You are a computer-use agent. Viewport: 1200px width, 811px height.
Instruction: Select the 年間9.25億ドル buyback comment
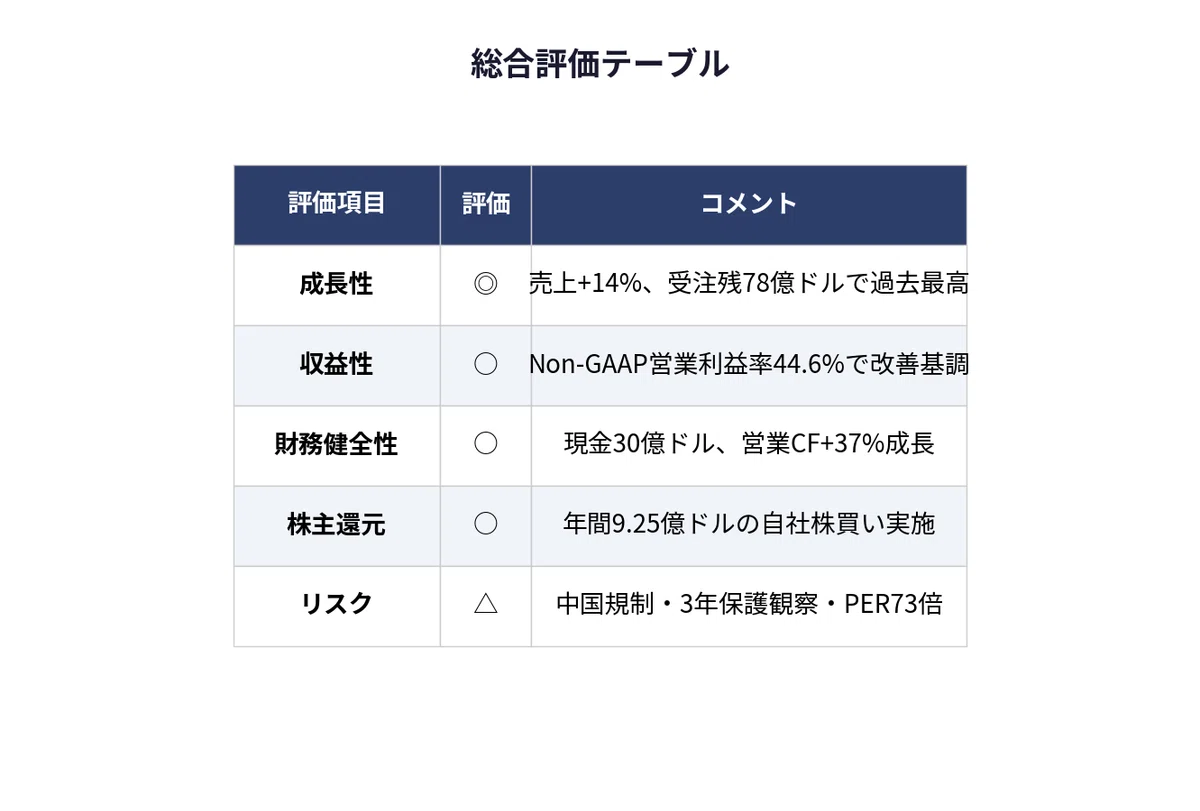[749, 526]
